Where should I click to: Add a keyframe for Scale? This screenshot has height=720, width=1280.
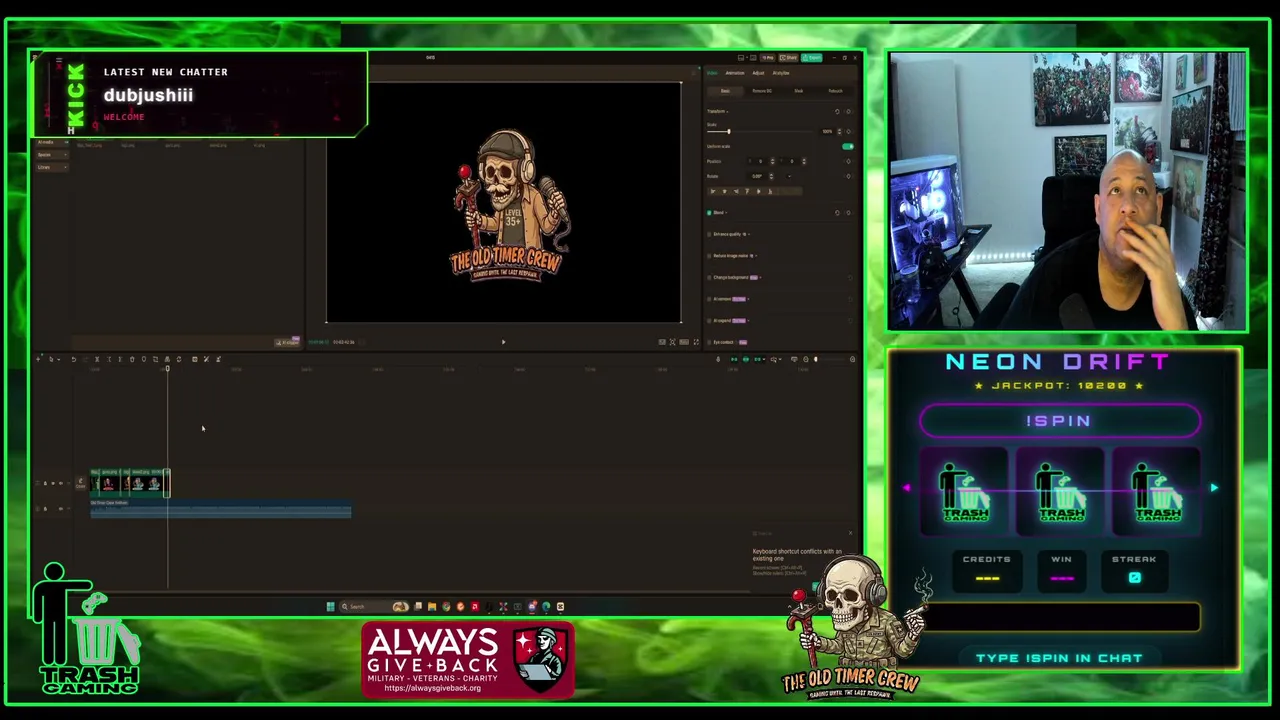[848, 131]
